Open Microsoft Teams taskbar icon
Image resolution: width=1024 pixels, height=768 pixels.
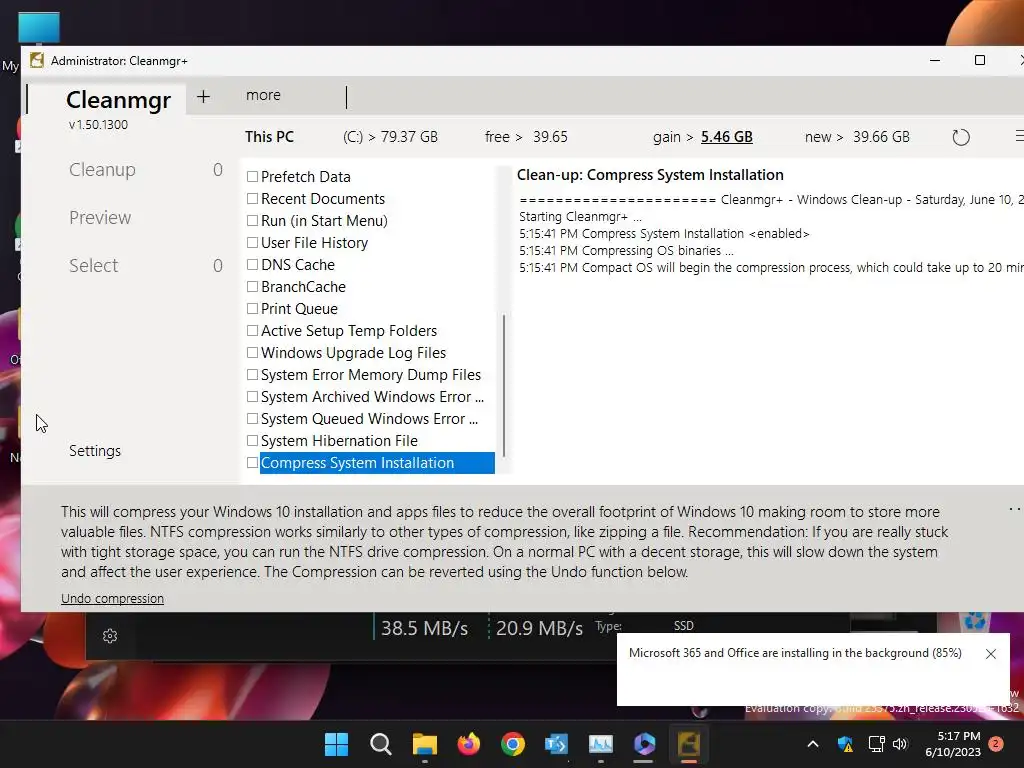click(x=556, y=744)
